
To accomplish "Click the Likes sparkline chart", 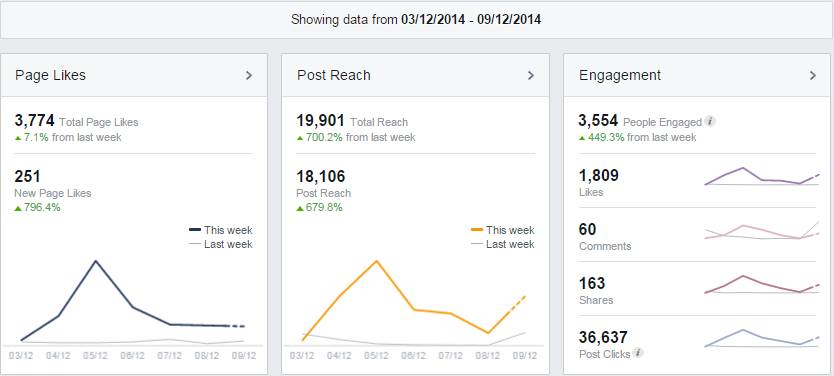I will (762, 177).
